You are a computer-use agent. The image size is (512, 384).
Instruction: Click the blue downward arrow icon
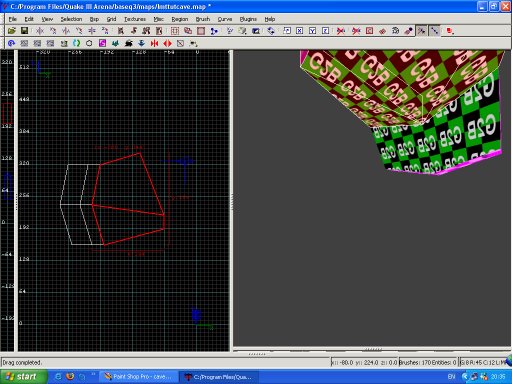[x=141, y=43]
